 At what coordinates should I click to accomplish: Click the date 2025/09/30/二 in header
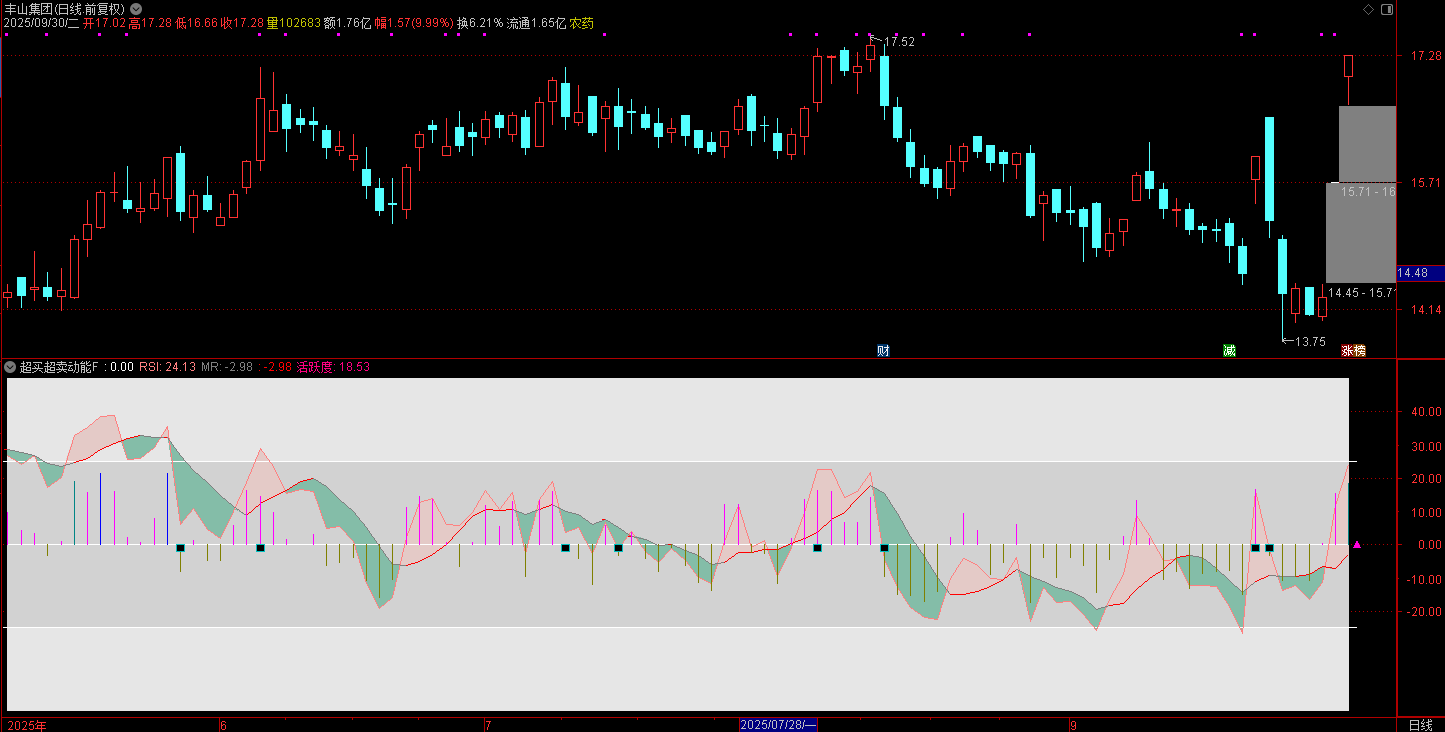point(41,23)
